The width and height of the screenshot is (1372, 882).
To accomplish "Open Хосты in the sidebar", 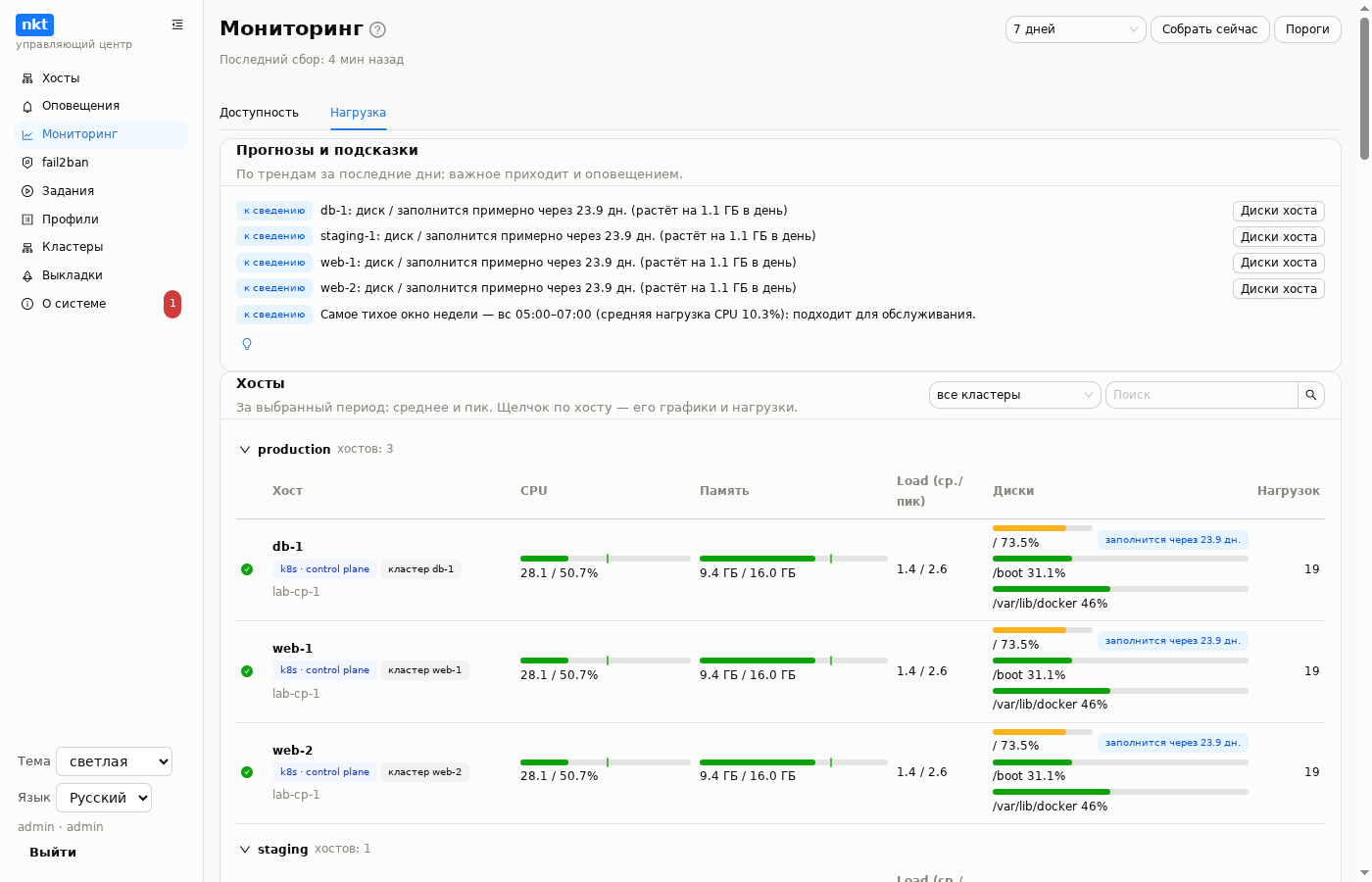I will coord(101,78).
